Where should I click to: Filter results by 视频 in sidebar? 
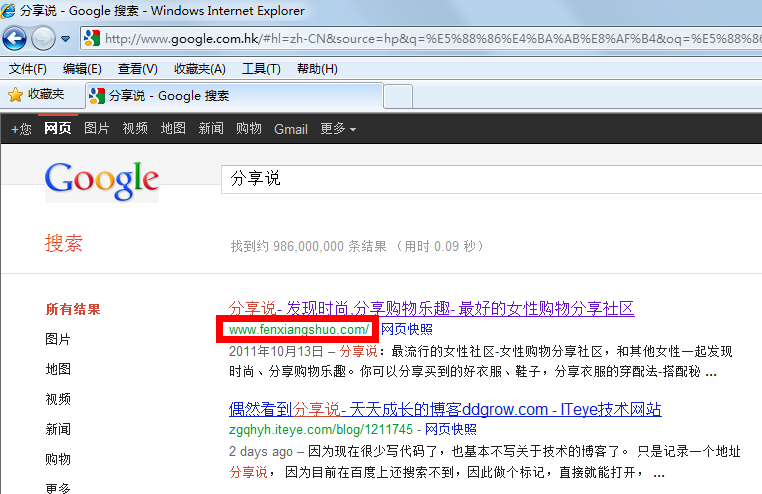[x=58, y=399]
